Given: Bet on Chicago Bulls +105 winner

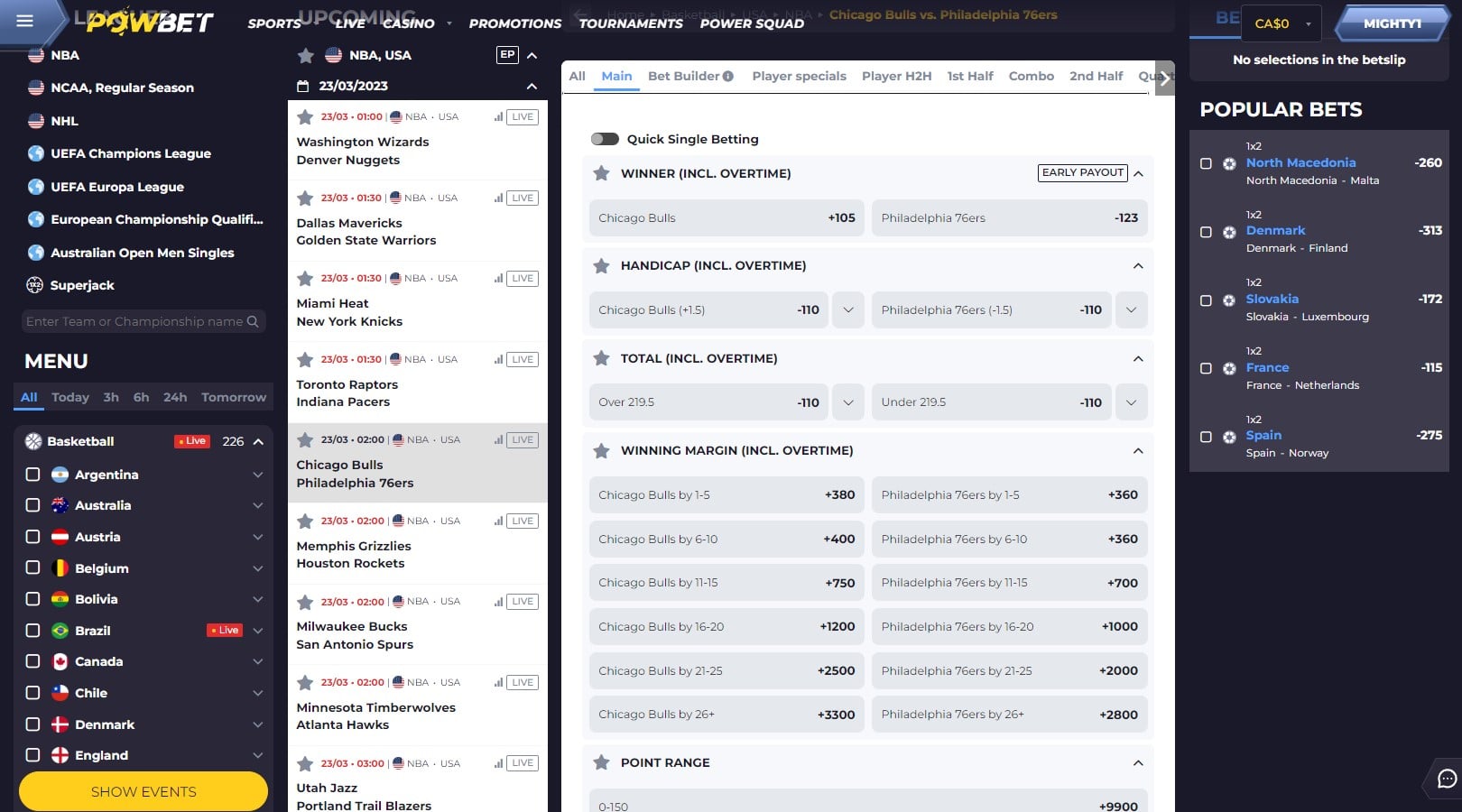Looking at the screenshot, I should point(726,217).
